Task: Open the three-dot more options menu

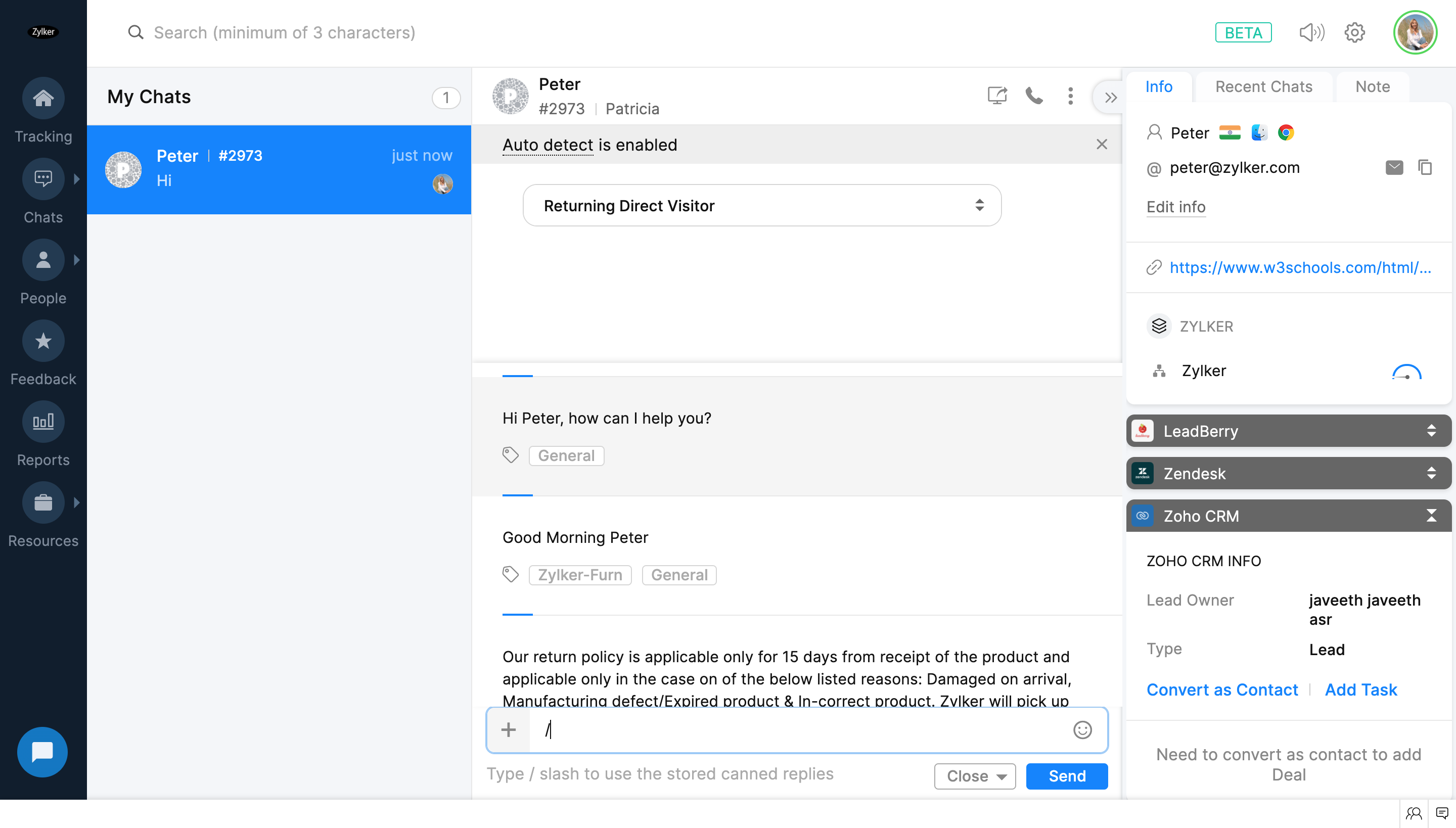Action: tap(1070, 96)
